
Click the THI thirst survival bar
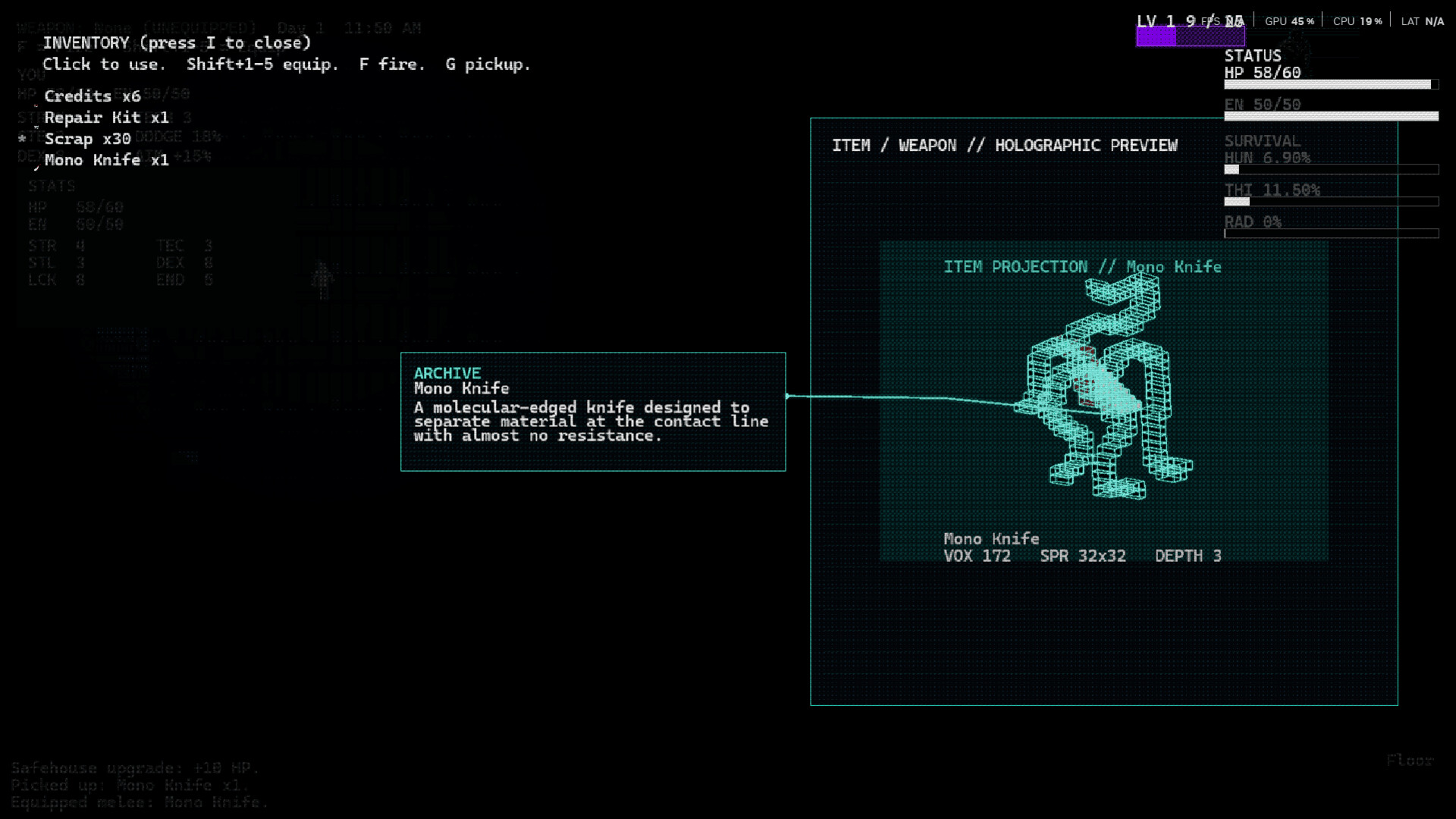(1330, 202)
